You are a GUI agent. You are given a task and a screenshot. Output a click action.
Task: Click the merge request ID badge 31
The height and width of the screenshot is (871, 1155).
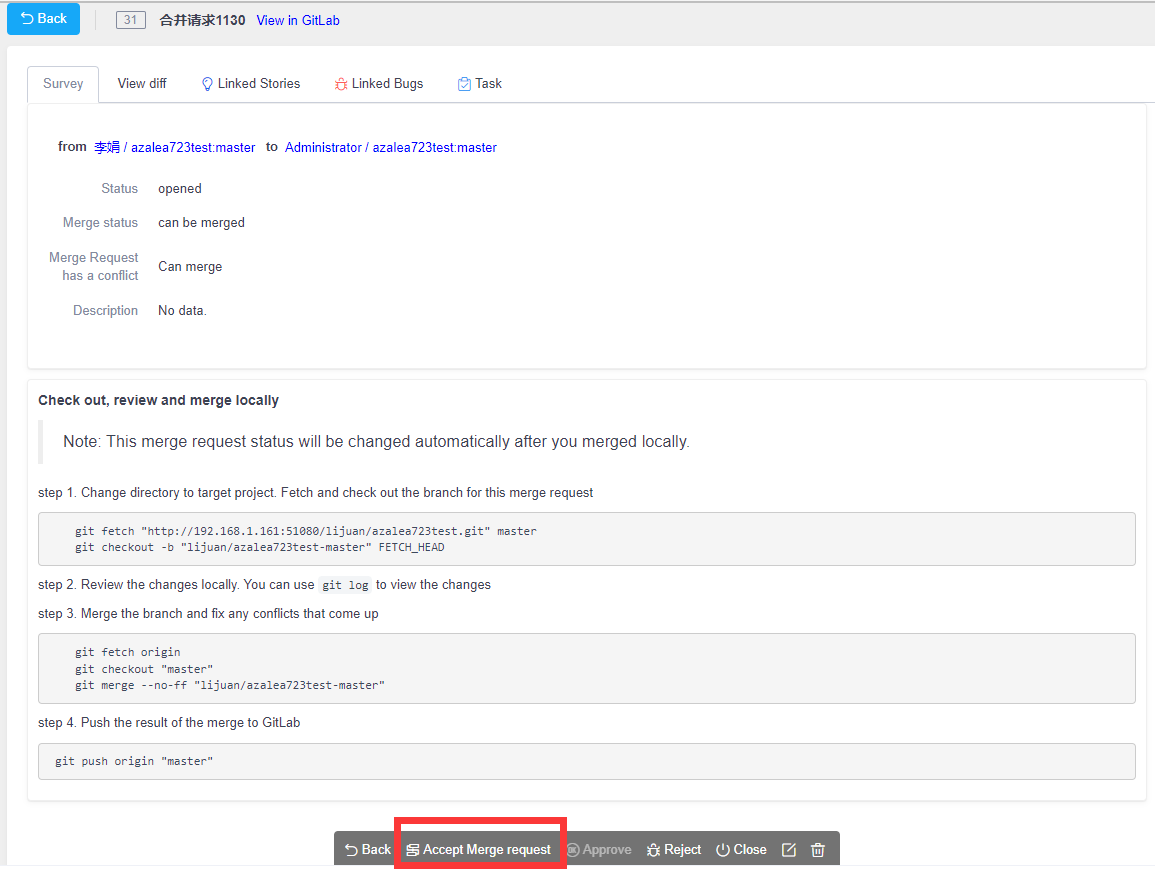pos(131,20)
